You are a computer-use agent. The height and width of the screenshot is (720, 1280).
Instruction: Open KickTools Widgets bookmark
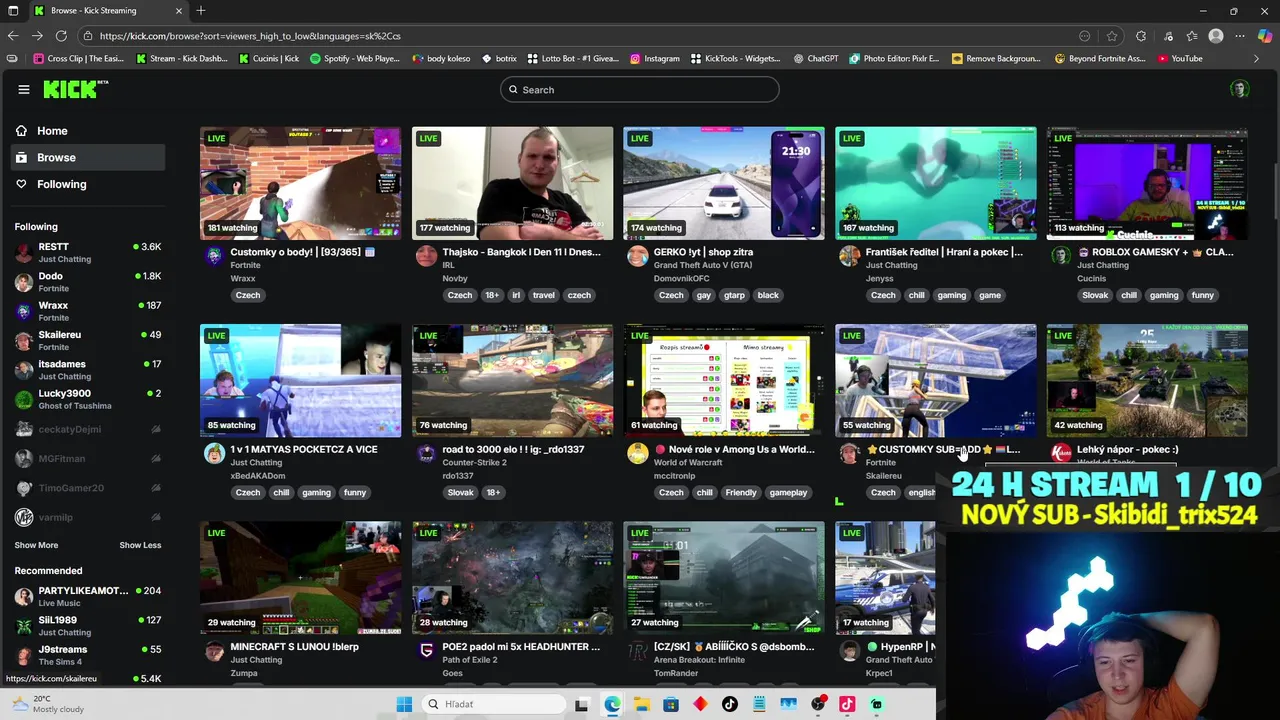(x=735, y=59)
